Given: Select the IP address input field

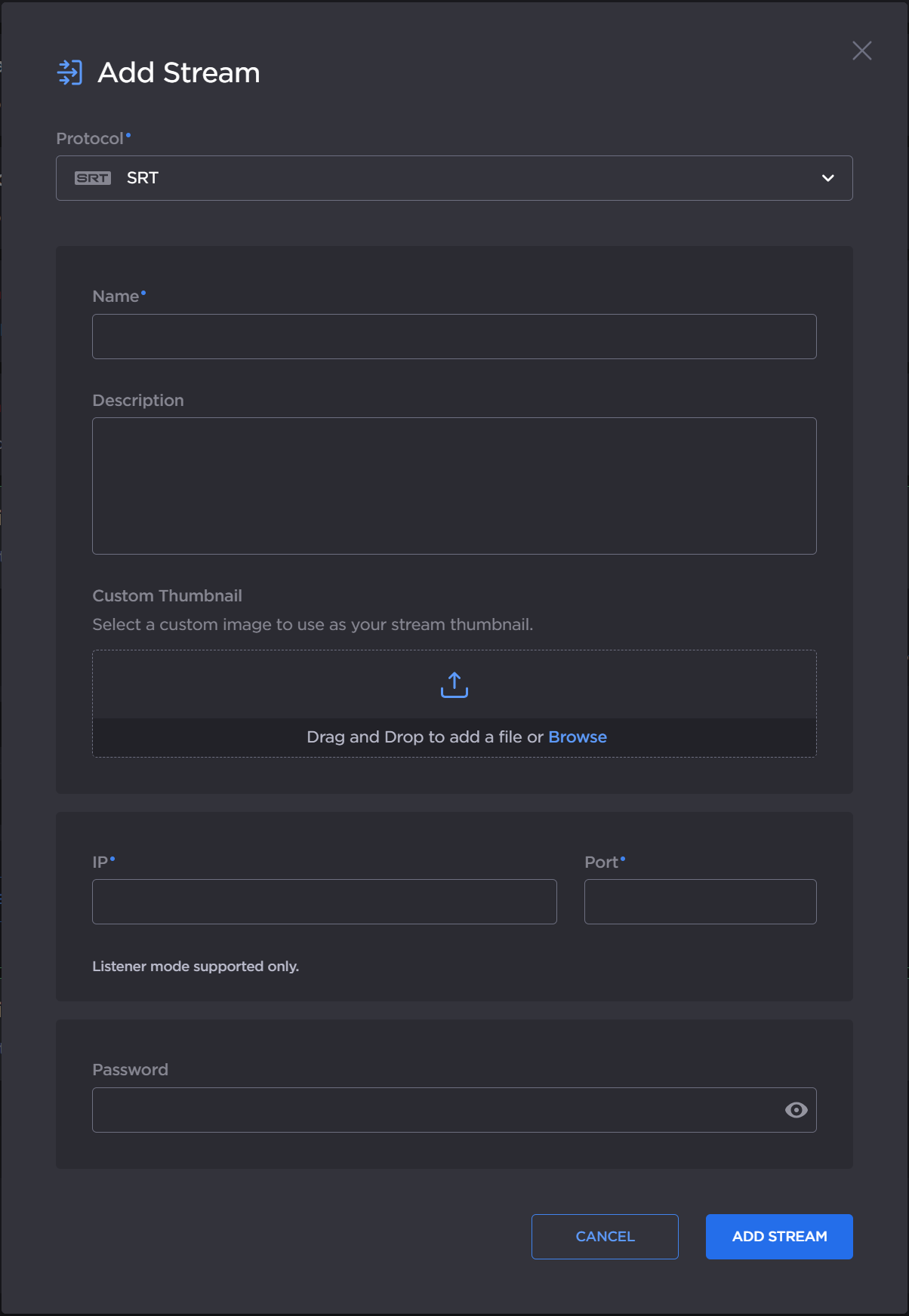Looking at the screenshot, I should [324, 902].
